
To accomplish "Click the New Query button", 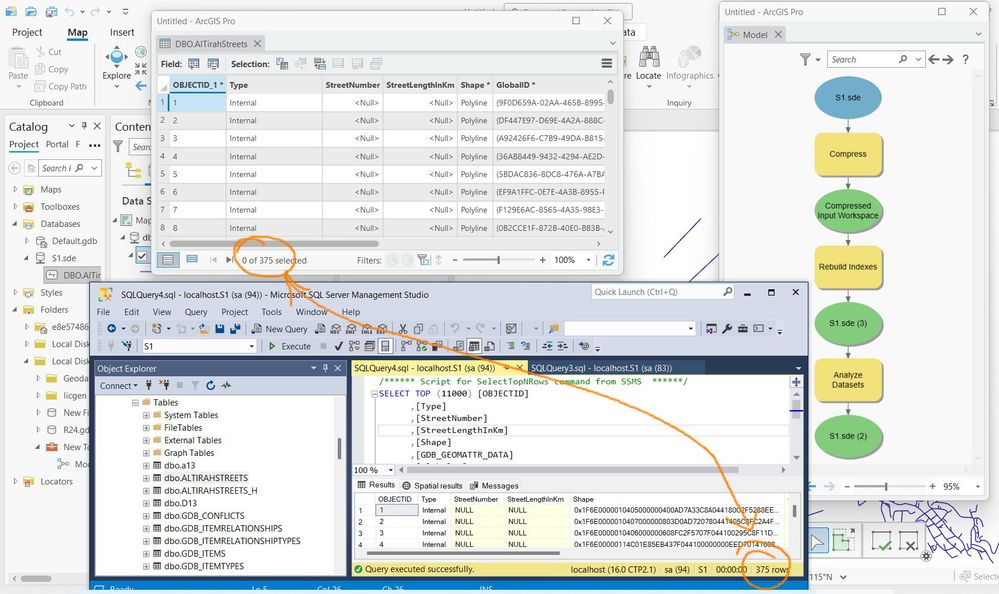I will 279,329.
